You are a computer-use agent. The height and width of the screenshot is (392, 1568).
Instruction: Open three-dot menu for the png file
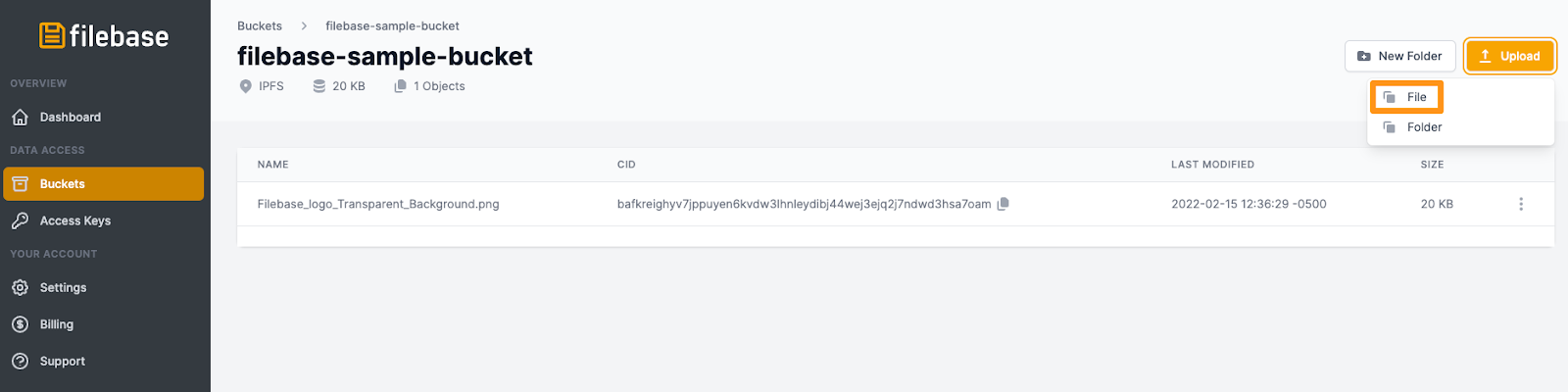pyautogui.click(x=1521, y=204)
